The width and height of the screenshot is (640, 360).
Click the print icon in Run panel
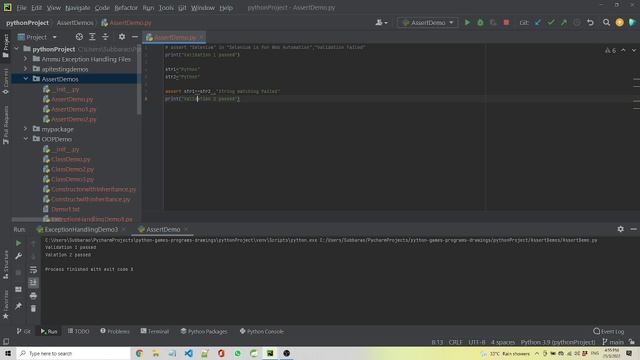[x=33, y=296]
